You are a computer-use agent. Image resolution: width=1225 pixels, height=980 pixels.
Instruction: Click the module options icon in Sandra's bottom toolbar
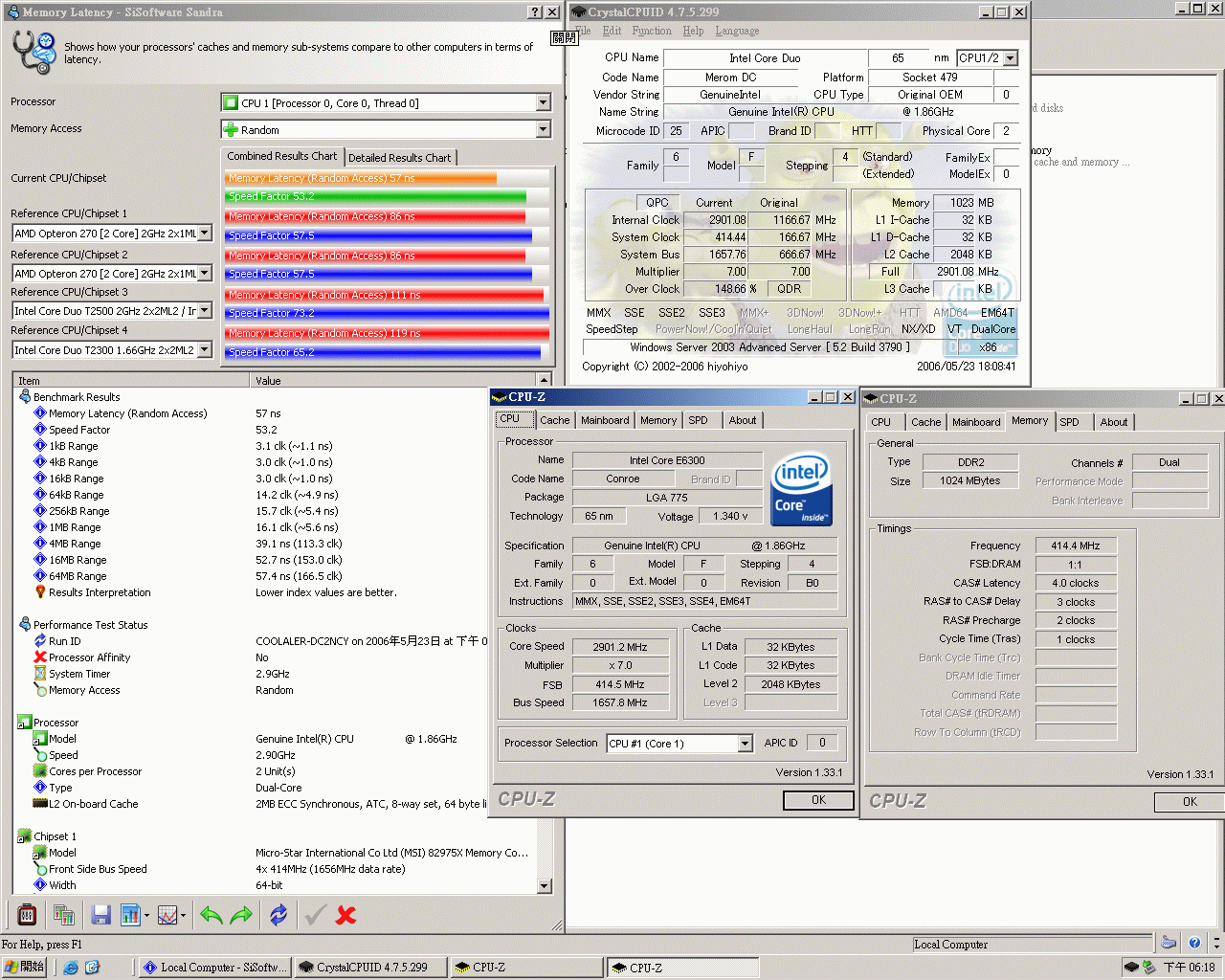pos(27,916)
